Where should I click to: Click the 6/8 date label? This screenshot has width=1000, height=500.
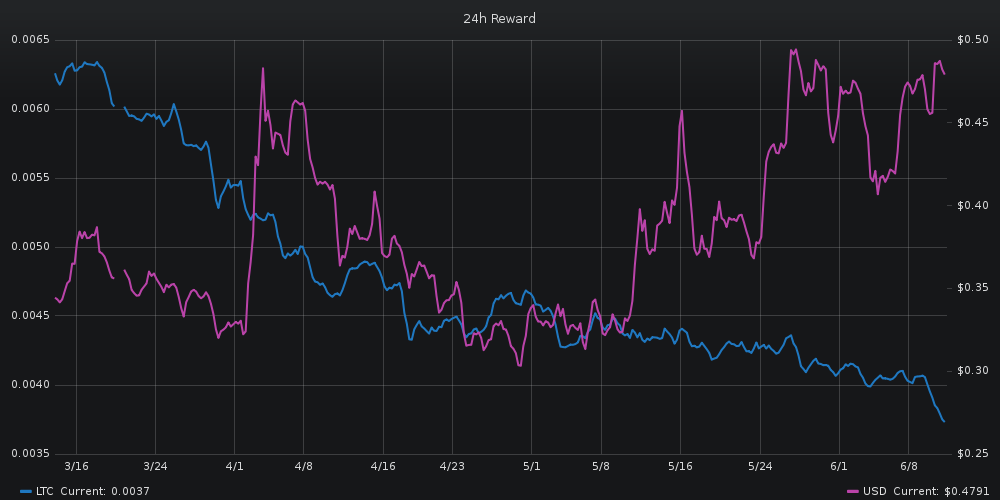(x=908, y=466)
